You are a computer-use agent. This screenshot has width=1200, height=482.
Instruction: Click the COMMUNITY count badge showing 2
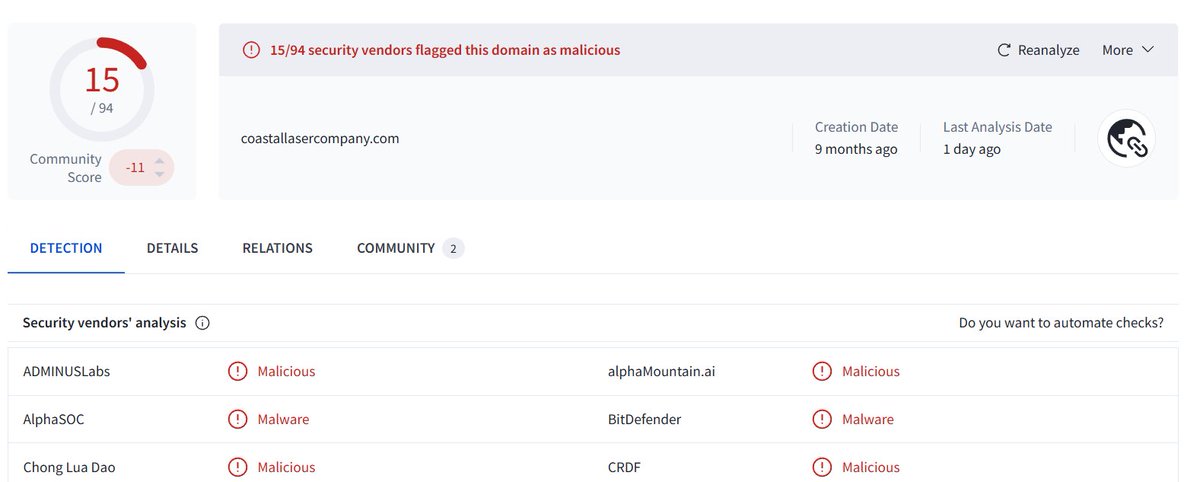453,248
